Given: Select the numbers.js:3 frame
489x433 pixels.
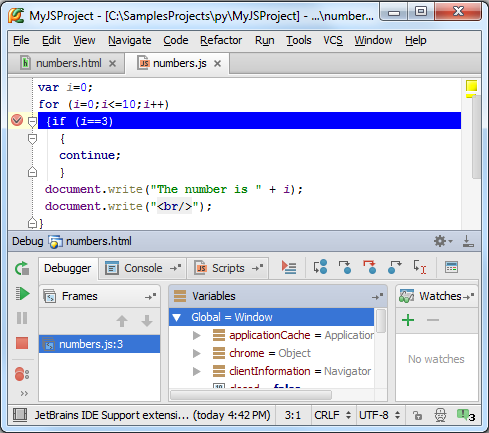Looking at the screenshot, I should tap(99, 344).
